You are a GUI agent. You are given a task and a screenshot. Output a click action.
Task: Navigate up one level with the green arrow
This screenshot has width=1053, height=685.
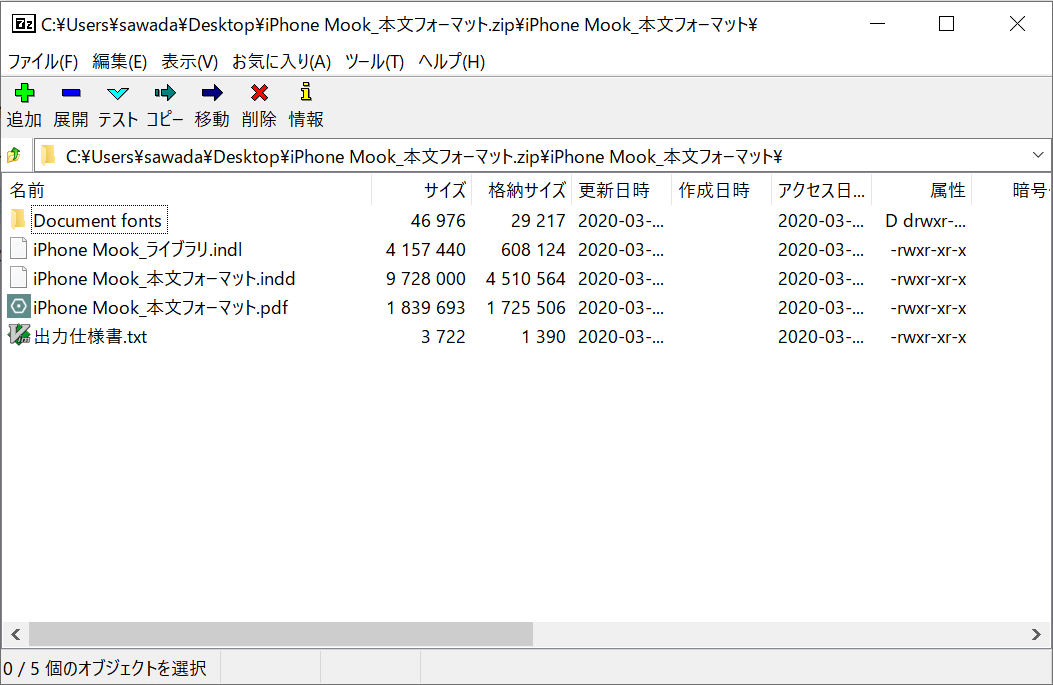click(x=15, y=155)
